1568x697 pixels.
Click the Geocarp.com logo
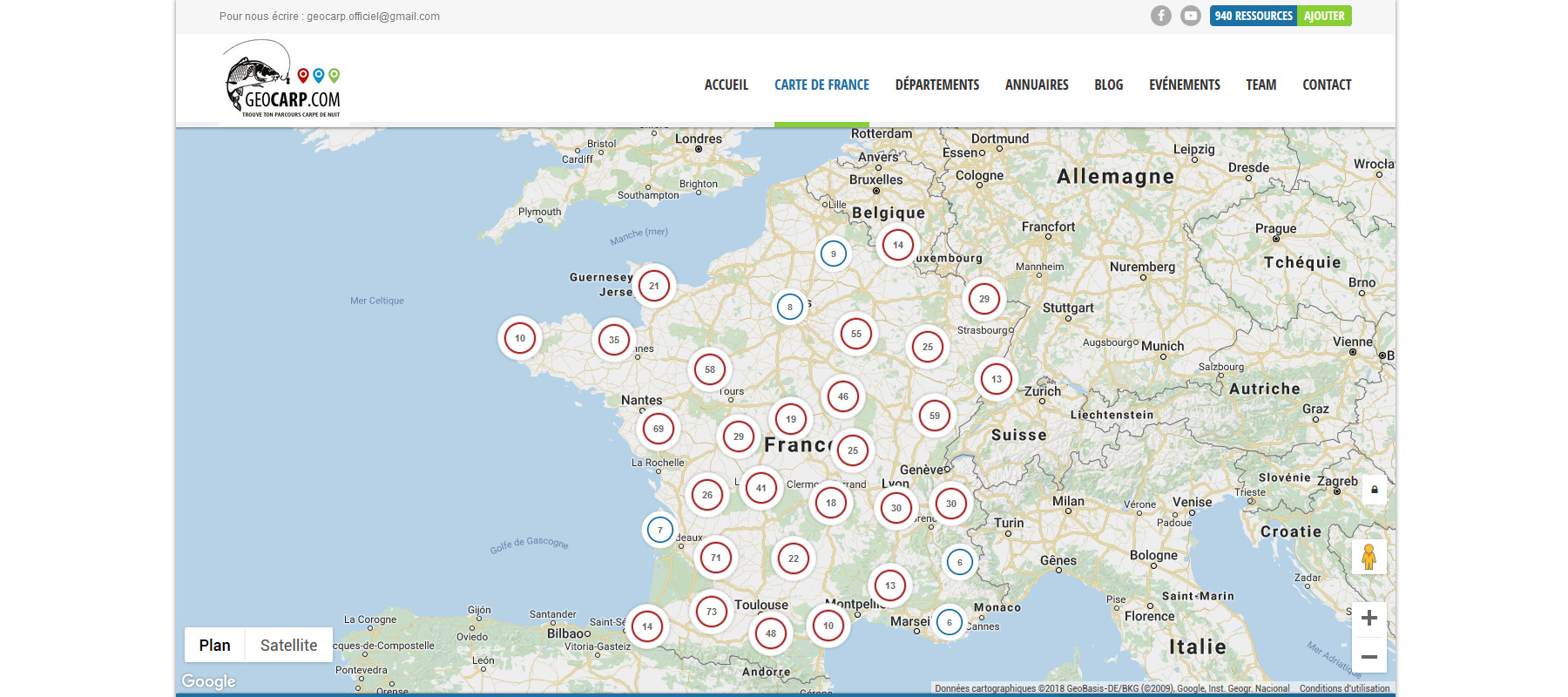tap(282, 79)
